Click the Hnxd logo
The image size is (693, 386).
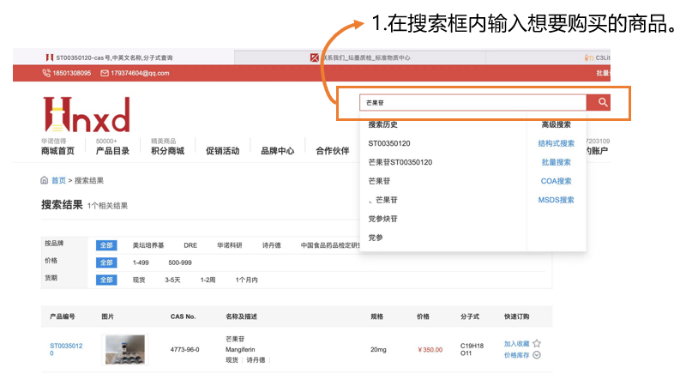[x=87, y=115]
